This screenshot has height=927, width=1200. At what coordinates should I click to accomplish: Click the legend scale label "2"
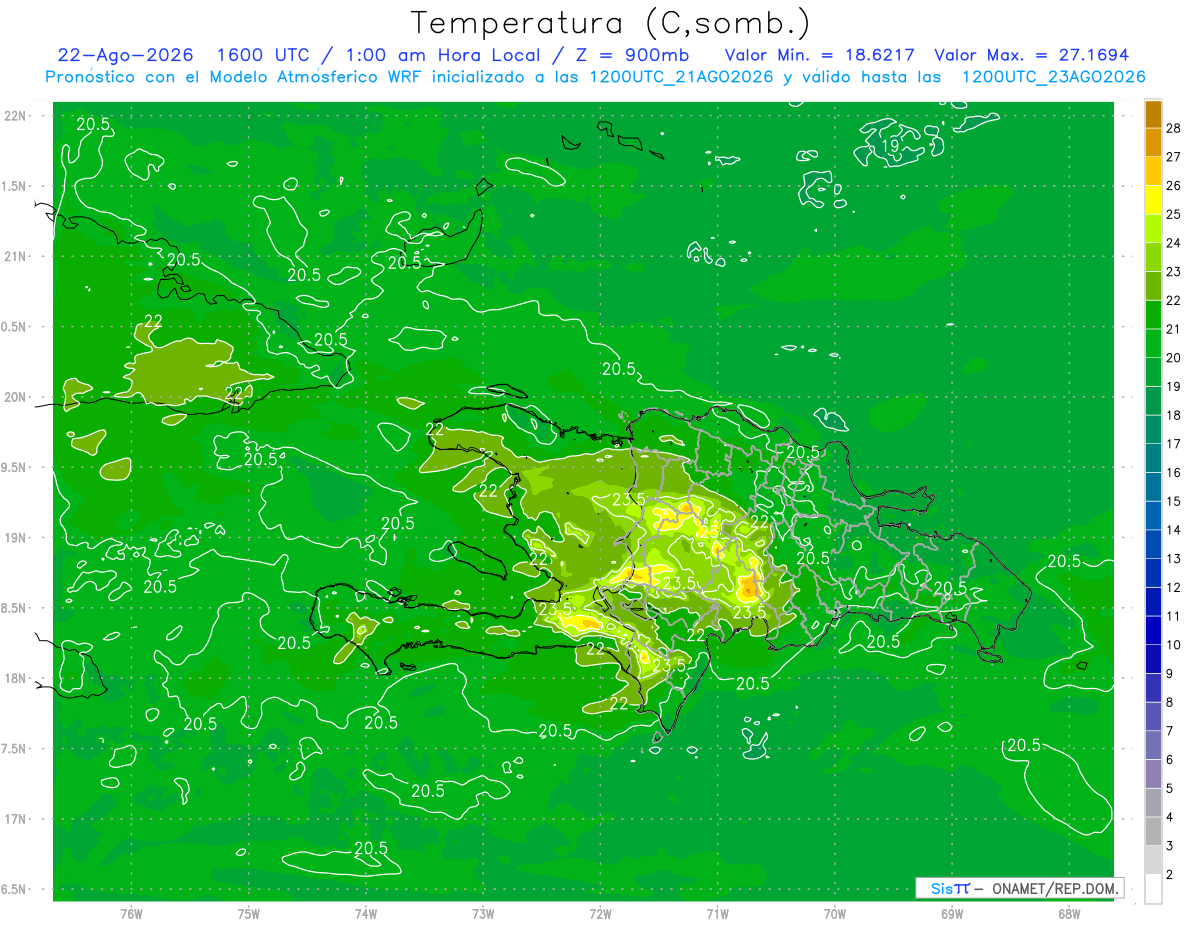pyautogui.click(x=1172, y=875)
